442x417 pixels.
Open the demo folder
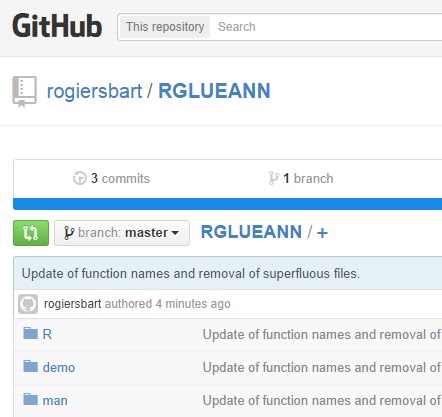click(x=59, y=367)
